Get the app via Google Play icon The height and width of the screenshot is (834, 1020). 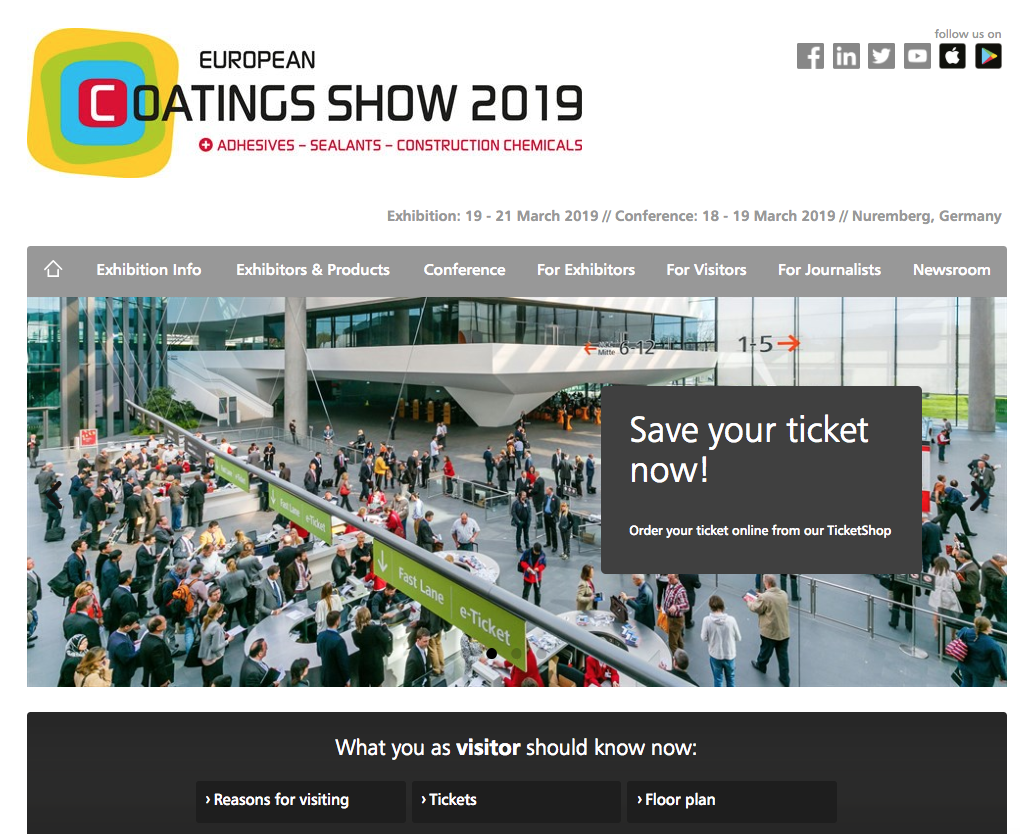988,56
